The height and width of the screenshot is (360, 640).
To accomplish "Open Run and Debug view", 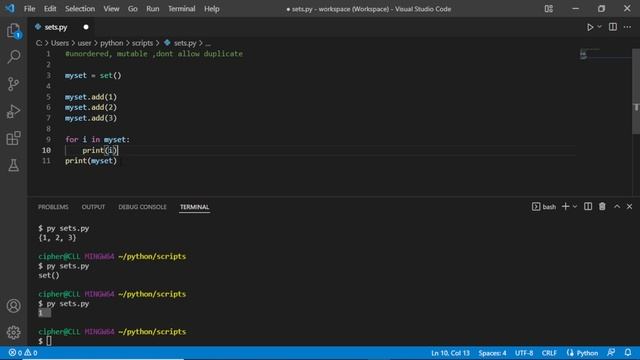I will tap(13, 111).
